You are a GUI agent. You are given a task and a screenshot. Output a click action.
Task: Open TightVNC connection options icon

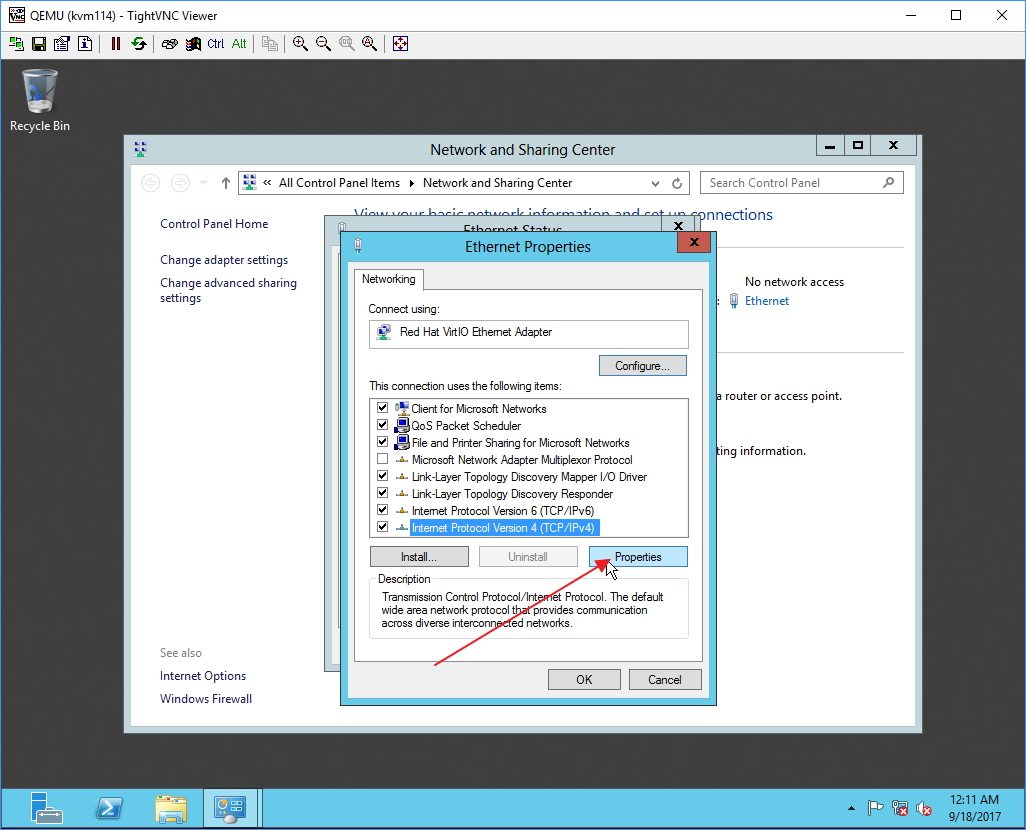pyautogui.click(x=62, y=44)
